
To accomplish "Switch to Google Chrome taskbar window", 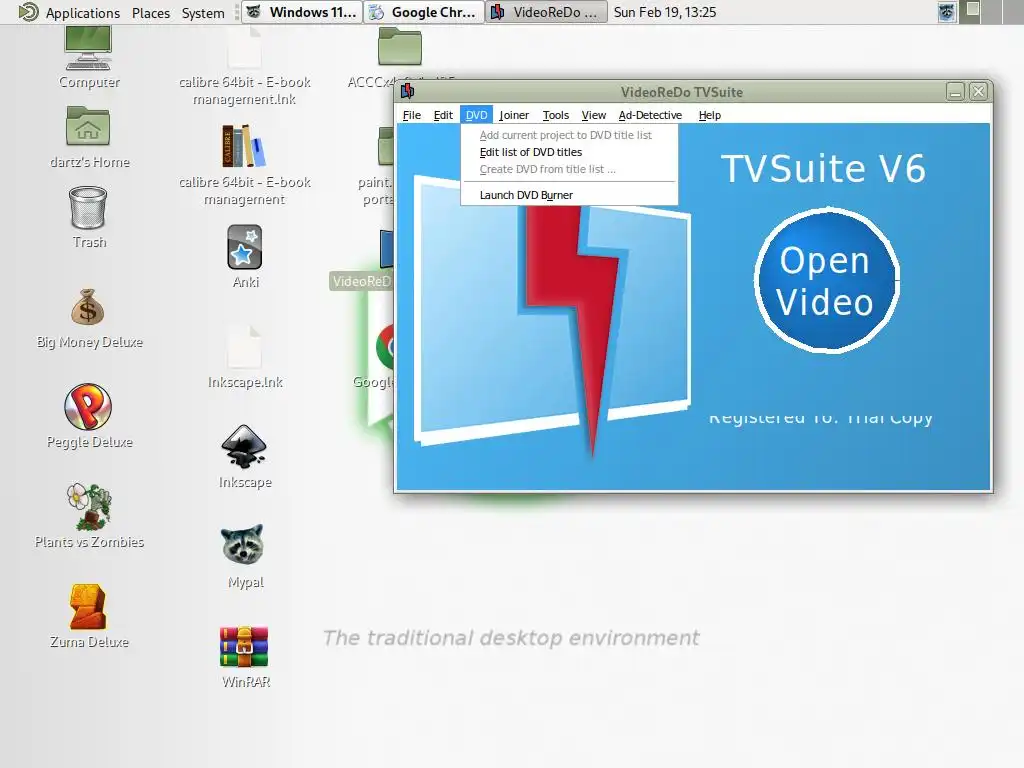I will click(424, 12).
